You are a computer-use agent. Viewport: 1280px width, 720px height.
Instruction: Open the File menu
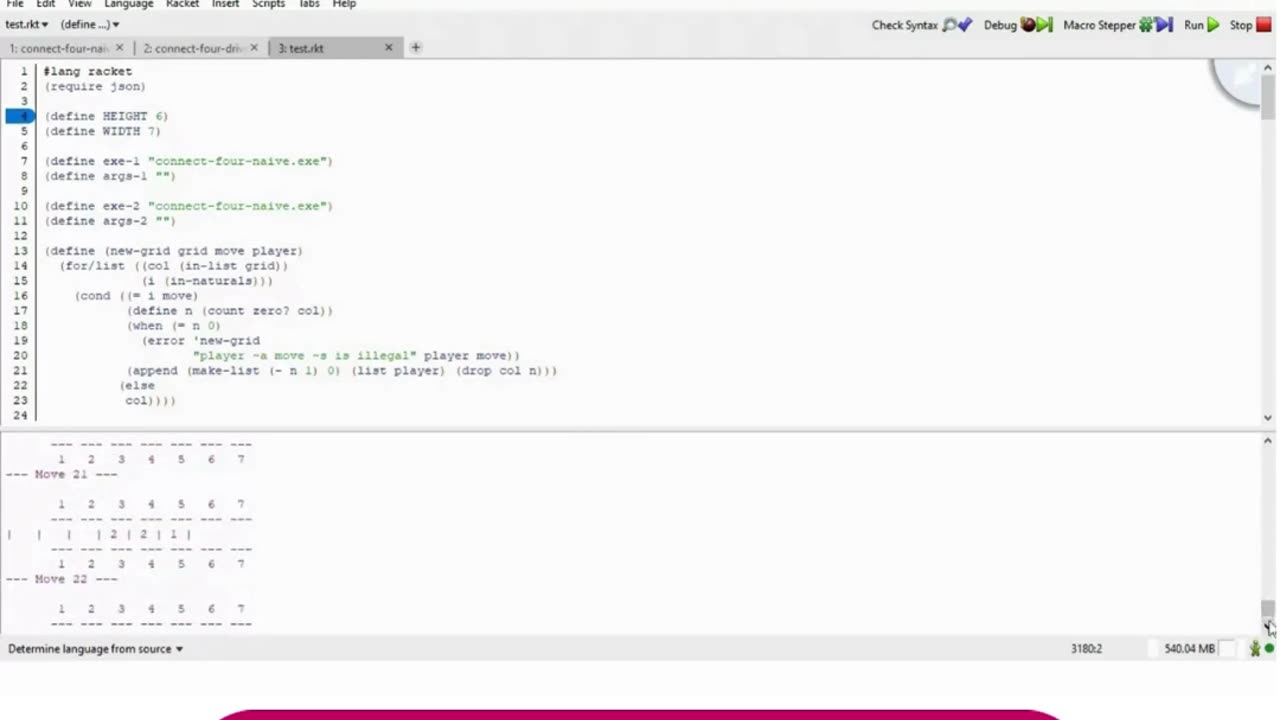pyautogui.click(x=15, y=4)
